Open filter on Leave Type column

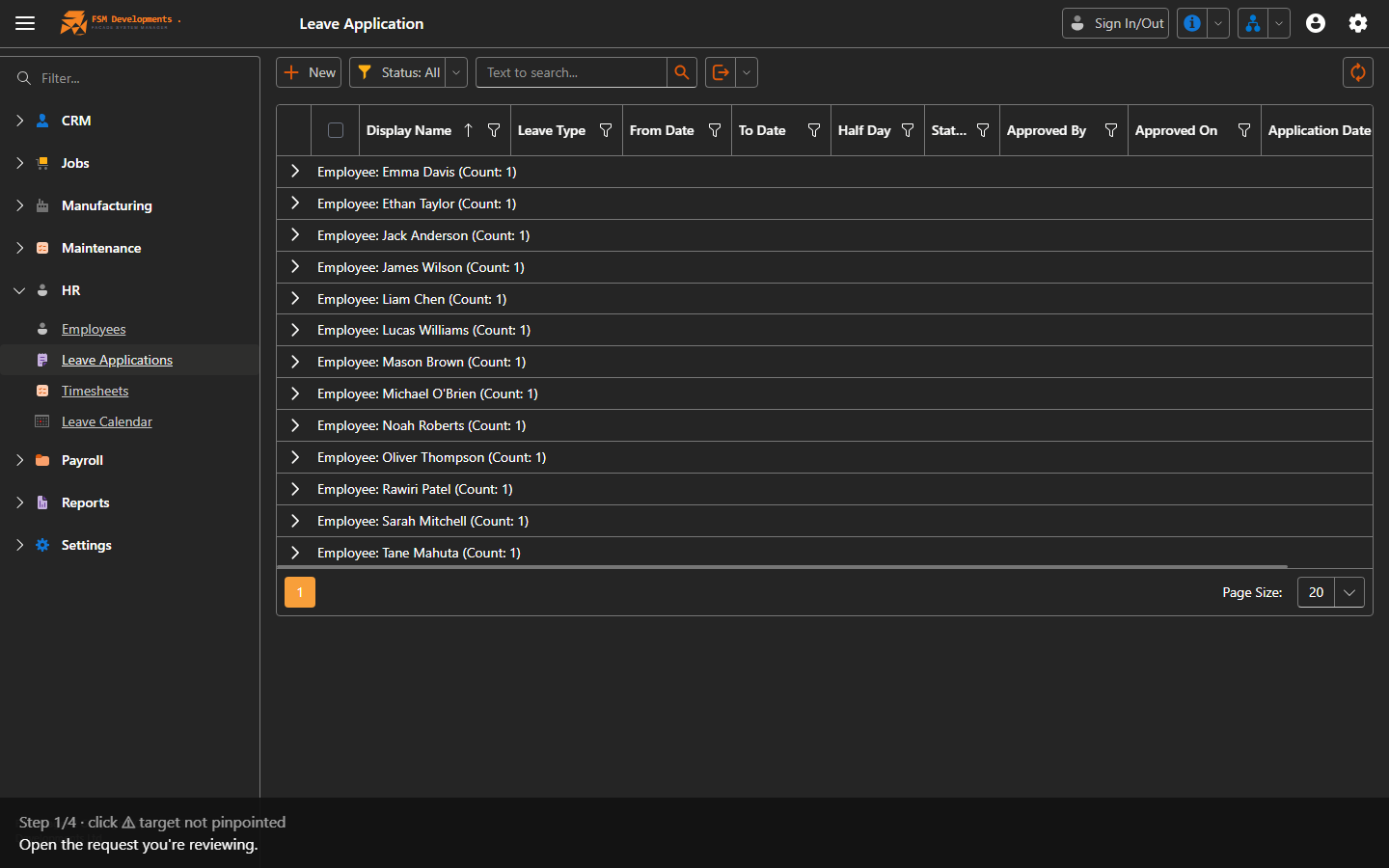tap(606, 130)
